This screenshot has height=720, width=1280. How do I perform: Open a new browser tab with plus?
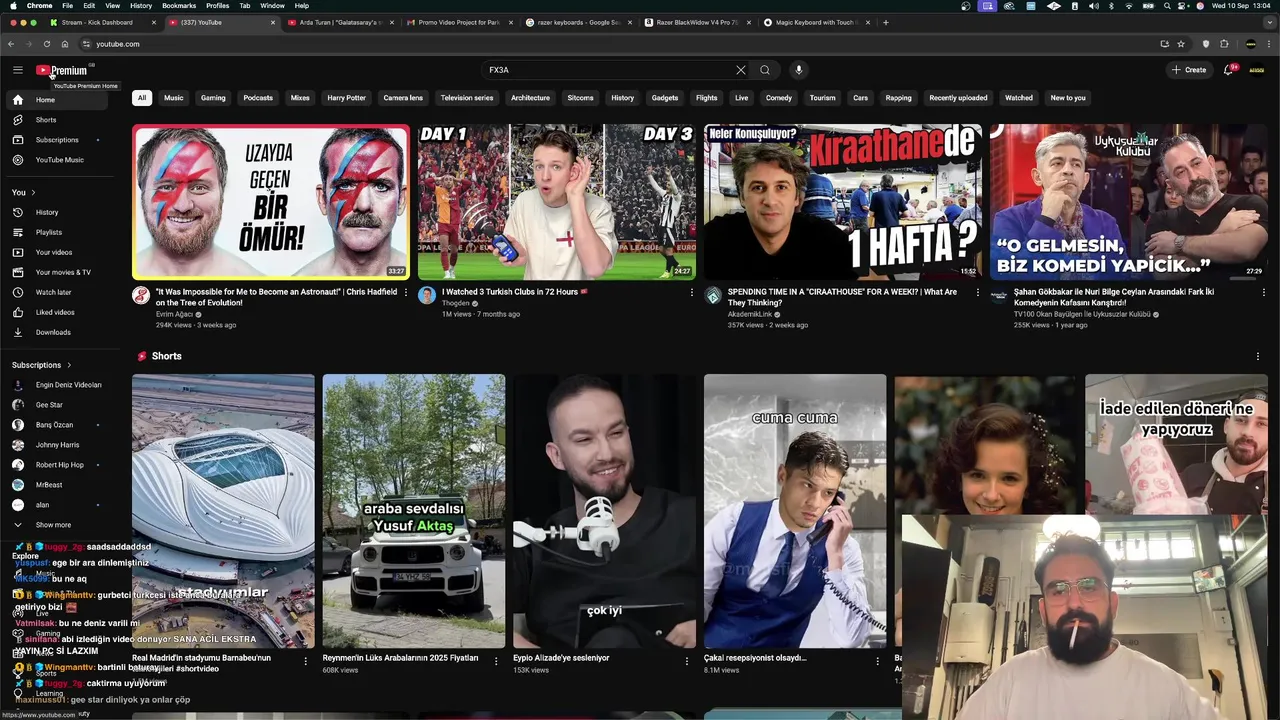885,22
